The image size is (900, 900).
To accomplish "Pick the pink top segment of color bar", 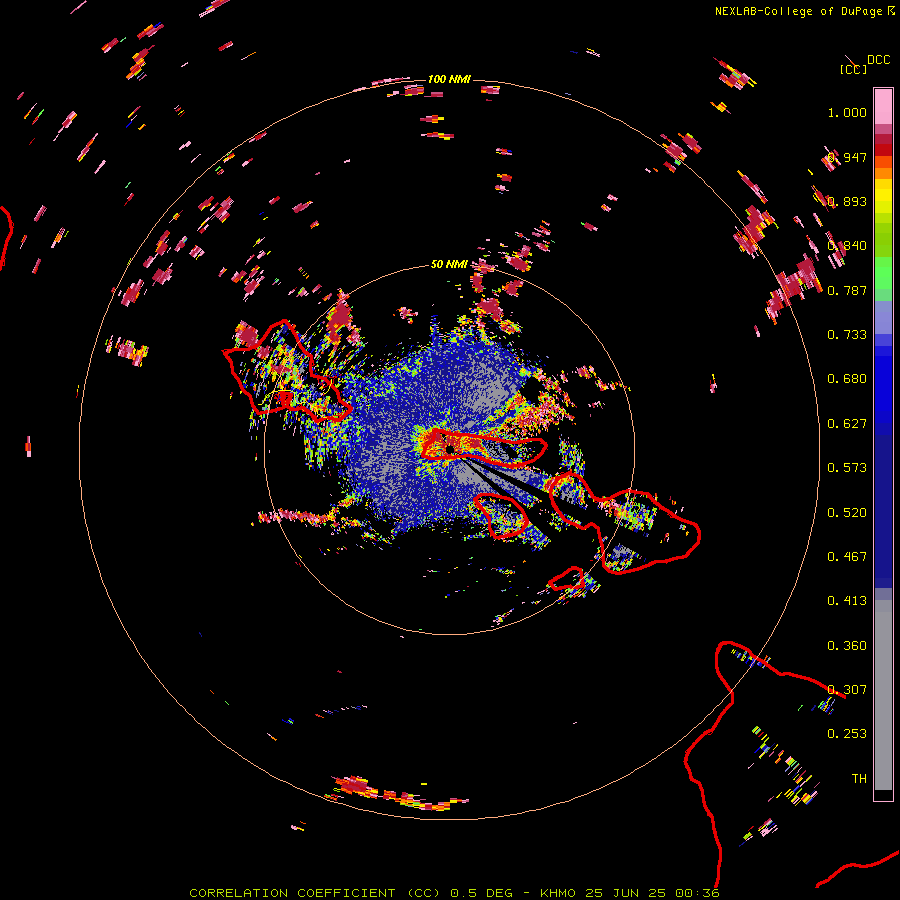I will [883, 107].
